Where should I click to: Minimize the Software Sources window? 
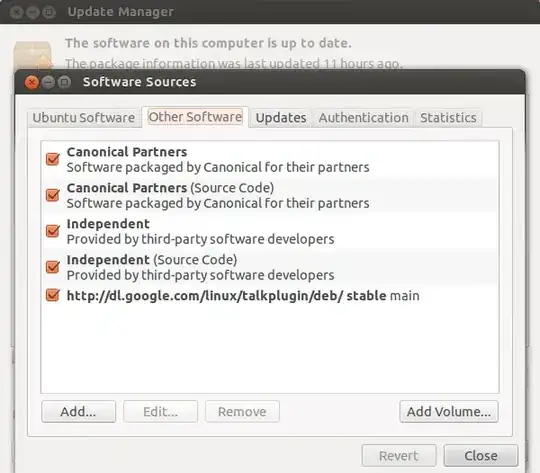tap(48, 82)
